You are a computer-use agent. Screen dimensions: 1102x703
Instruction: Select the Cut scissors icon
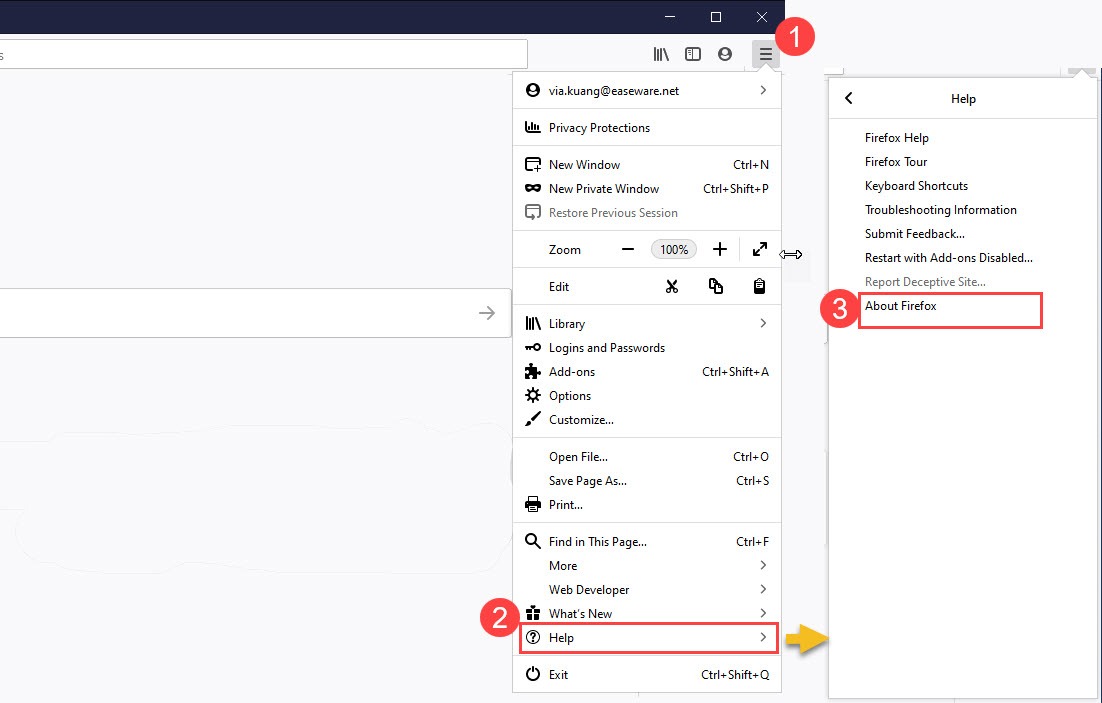coord(672,286)
